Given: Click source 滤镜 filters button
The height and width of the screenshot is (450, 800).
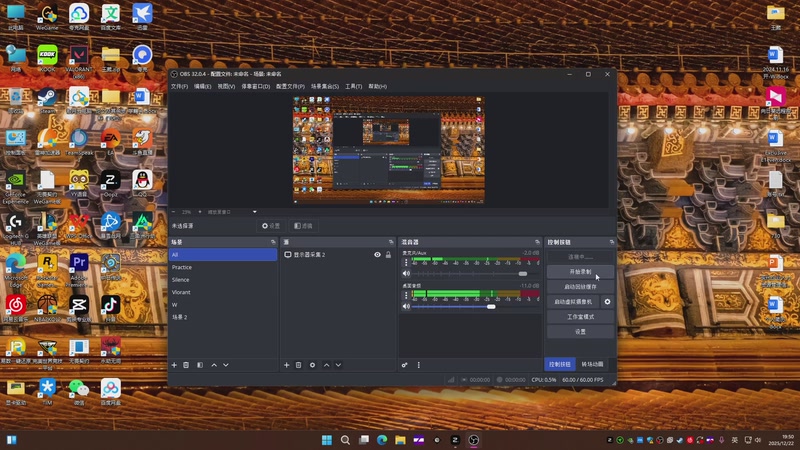Looking at the screenshot, I should (x=303, y=226).
